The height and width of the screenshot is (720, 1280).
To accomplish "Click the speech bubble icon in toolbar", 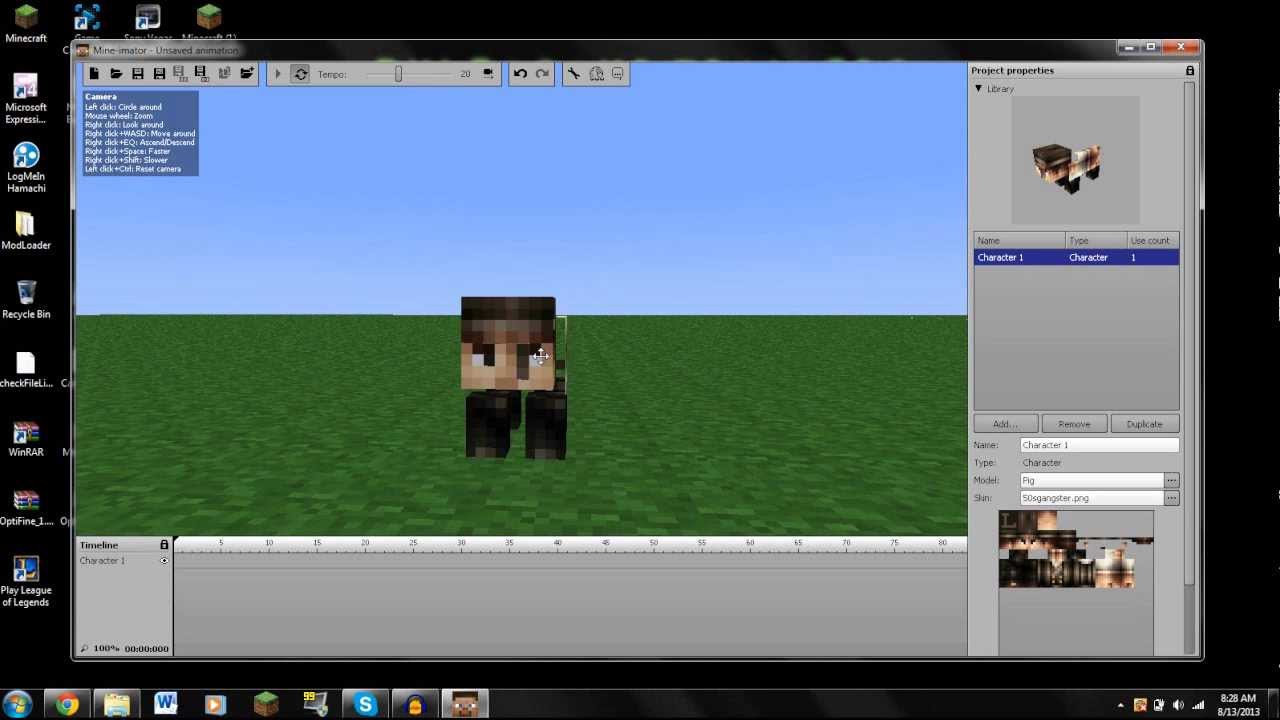I will [x=618, y=74].
